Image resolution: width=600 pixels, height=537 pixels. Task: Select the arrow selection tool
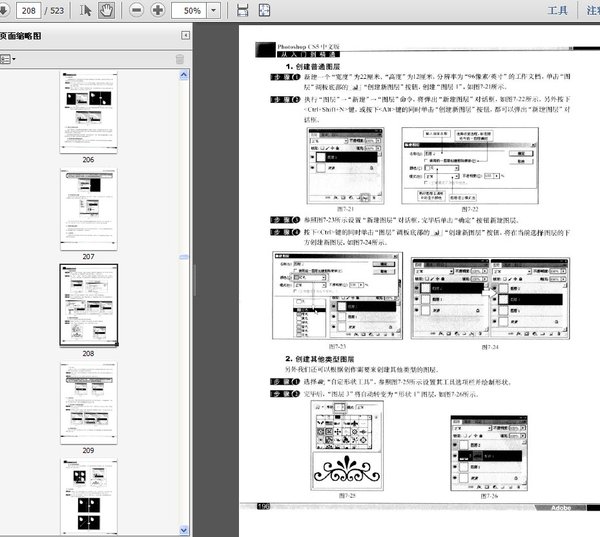click(85, 10)
